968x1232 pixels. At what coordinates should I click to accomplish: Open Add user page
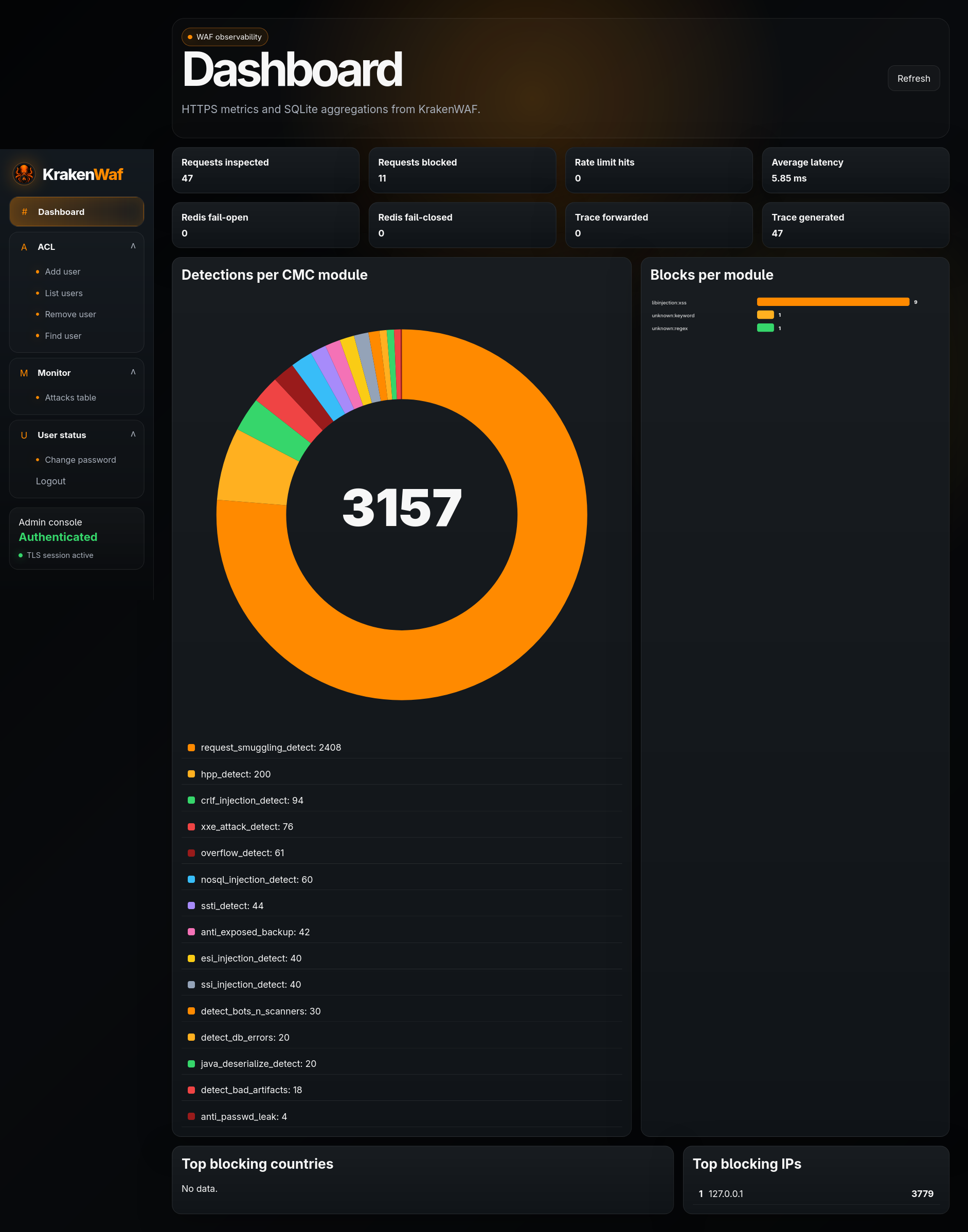click(62, 272)
